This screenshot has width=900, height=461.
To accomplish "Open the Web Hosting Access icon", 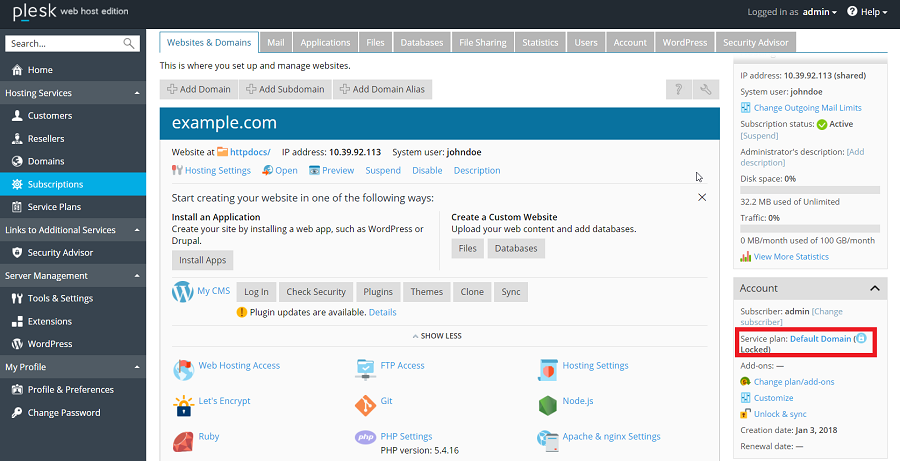I will 183,369.
